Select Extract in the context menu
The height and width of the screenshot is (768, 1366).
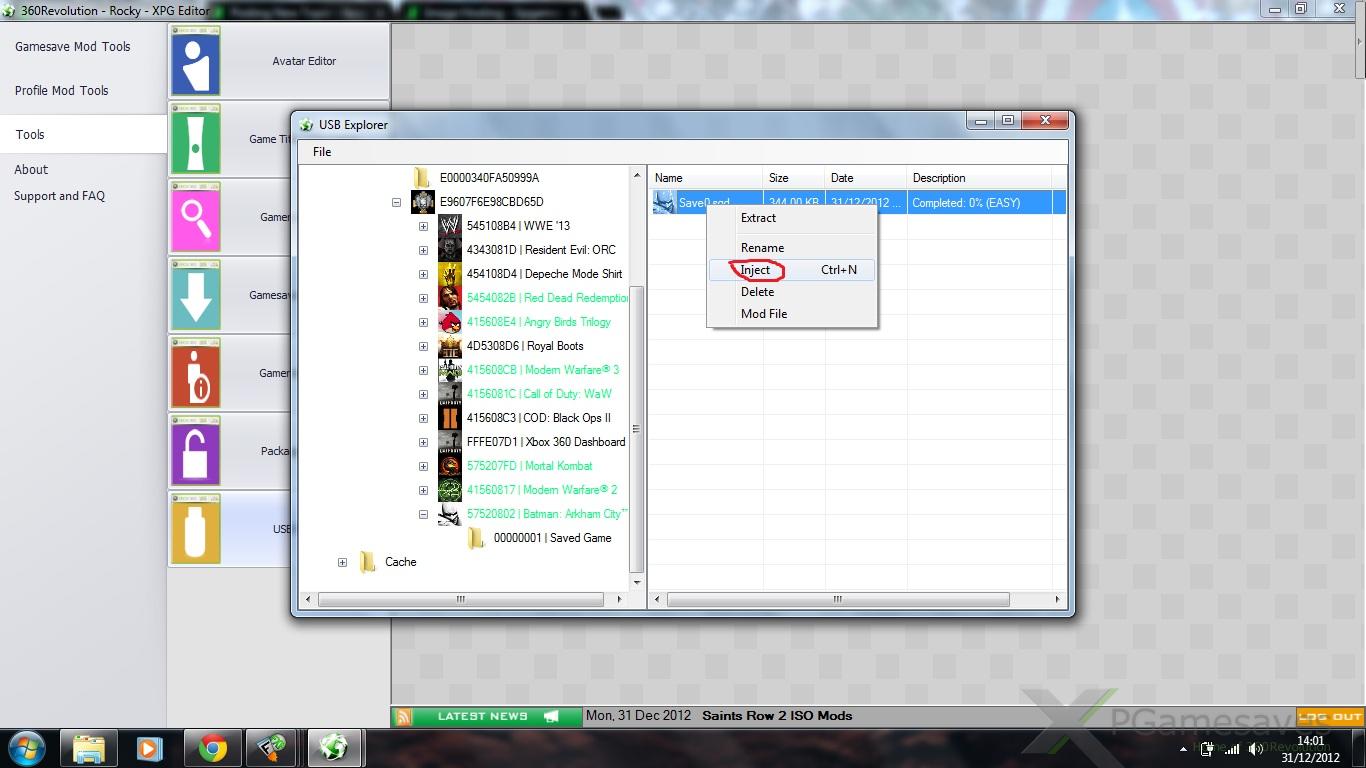pos(758,218)
